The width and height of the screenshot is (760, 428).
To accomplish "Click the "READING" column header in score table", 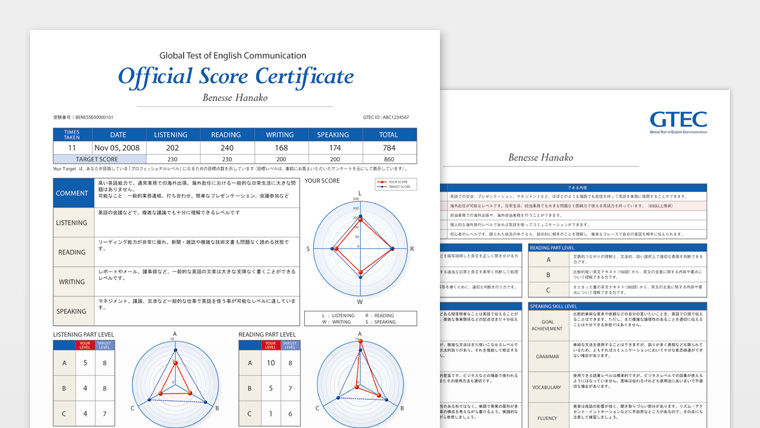I will [226, 135].
